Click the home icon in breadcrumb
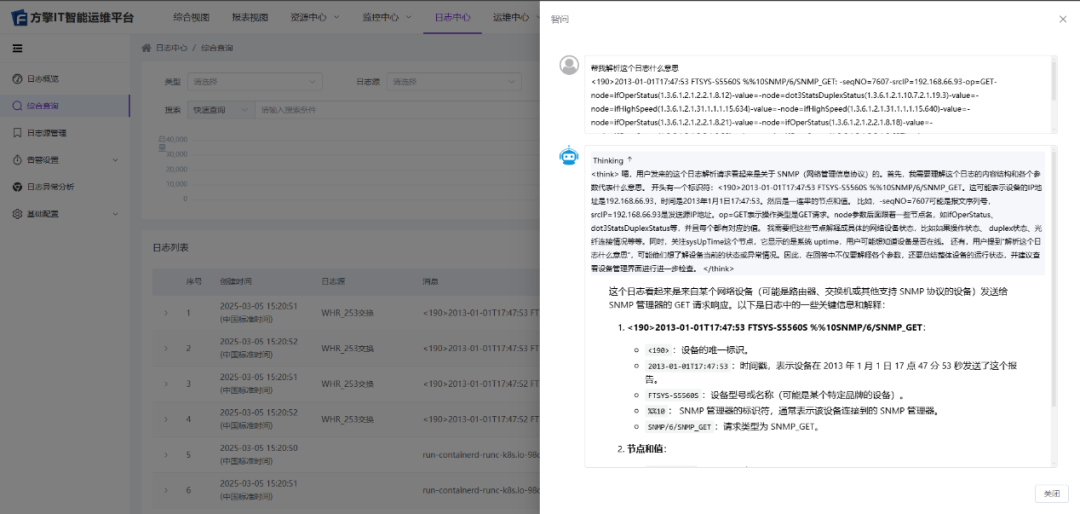Viewport: 1080px width, 514px height. (146, 47)
